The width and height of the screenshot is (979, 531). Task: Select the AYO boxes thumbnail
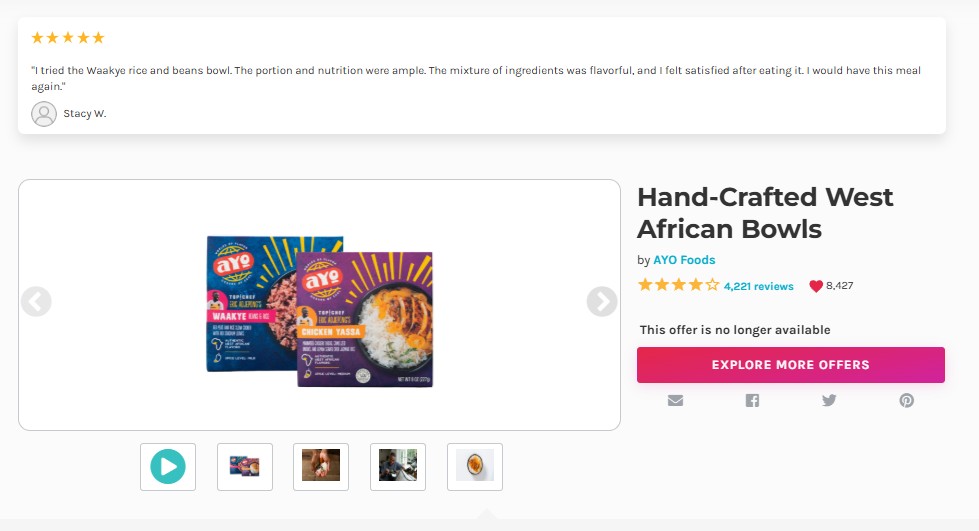[x=245, y=467]
